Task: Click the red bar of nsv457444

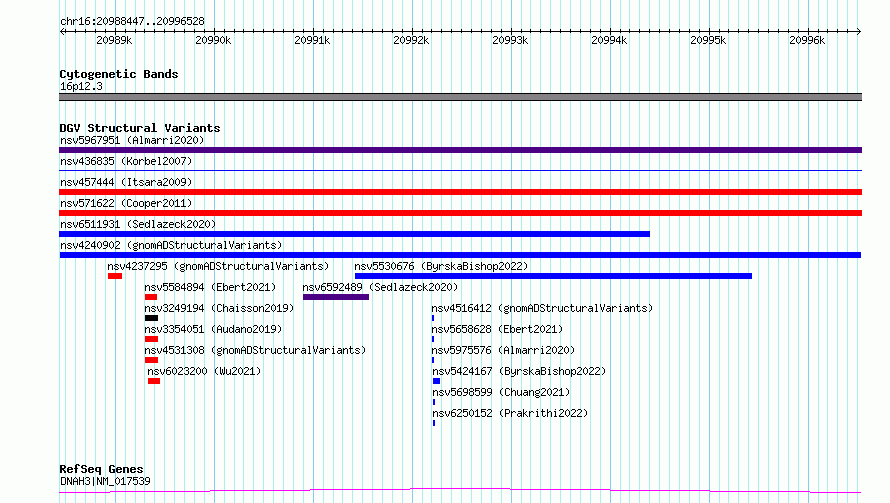Action: pos(460,192)
